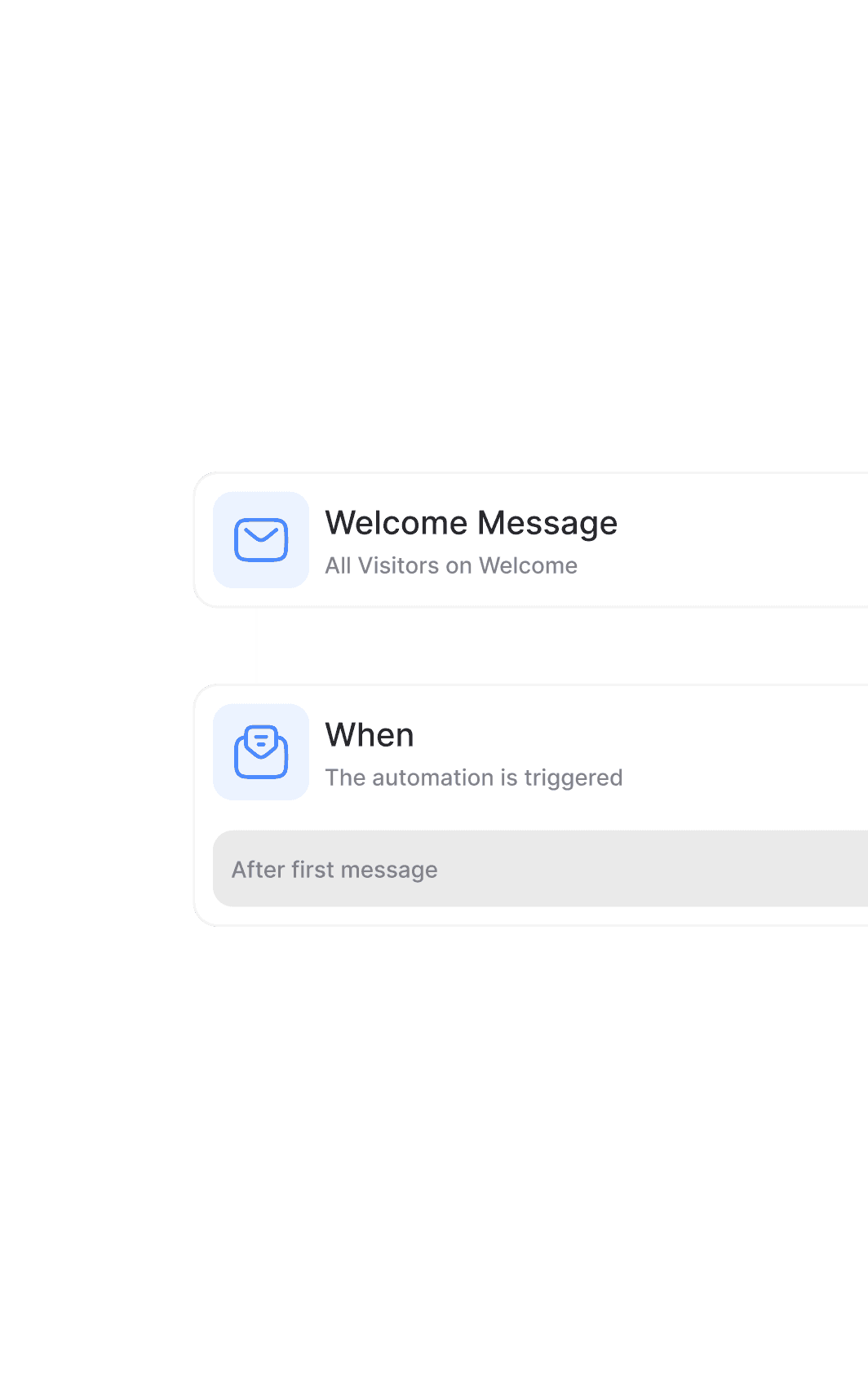The image size is (868, 1400).
Task: Expand the When trigger condition selector
Action: 540,869
